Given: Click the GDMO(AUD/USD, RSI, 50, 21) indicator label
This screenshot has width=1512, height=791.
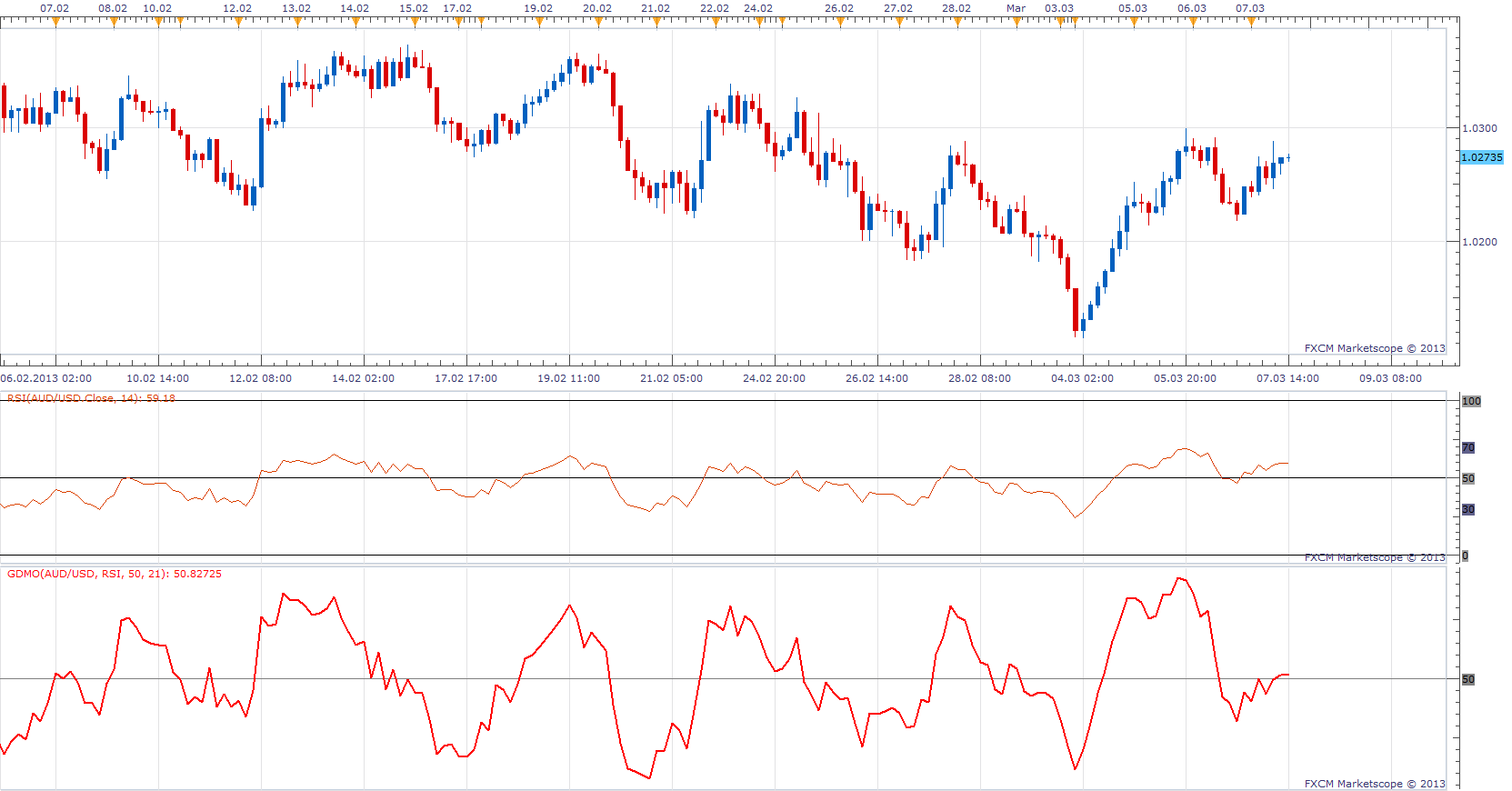Looking at the screenshot, I should pos(115,574).
